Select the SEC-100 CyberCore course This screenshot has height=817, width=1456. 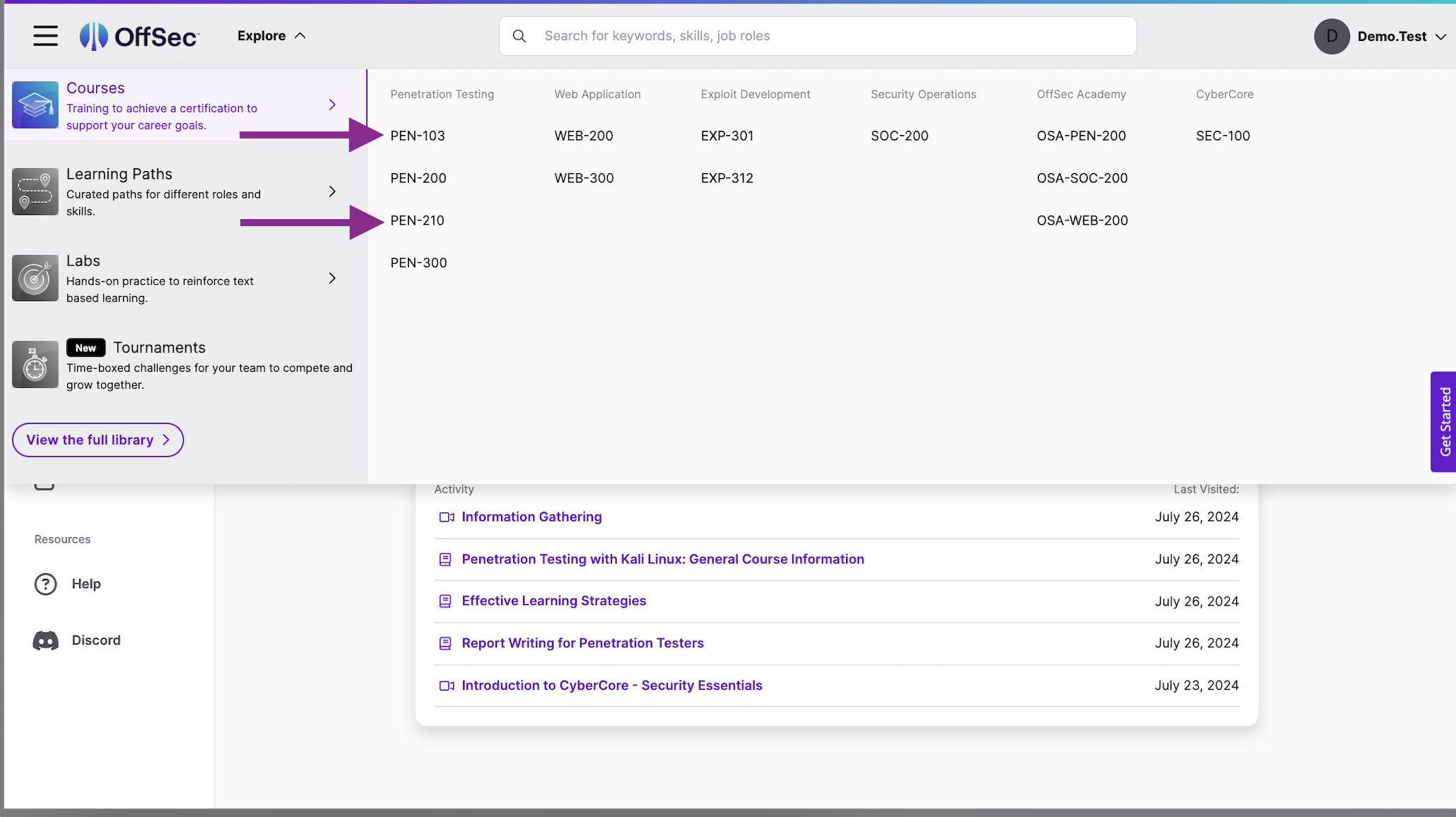coord(1223,136)
